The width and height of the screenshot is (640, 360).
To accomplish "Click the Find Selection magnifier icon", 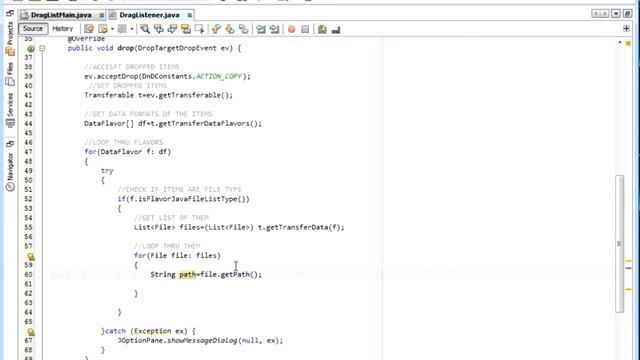I will click(144, 29).
